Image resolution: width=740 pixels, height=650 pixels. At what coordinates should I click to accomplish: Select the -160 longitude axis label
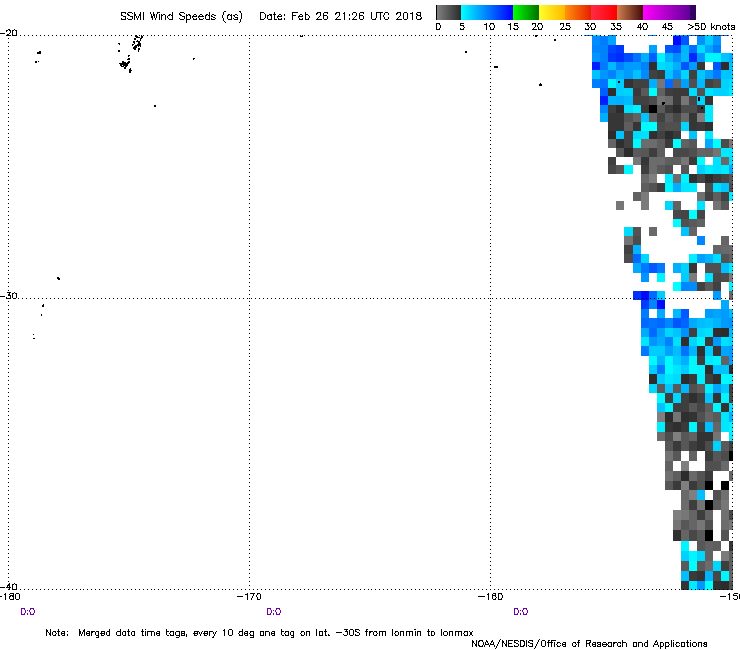point(490,597)
